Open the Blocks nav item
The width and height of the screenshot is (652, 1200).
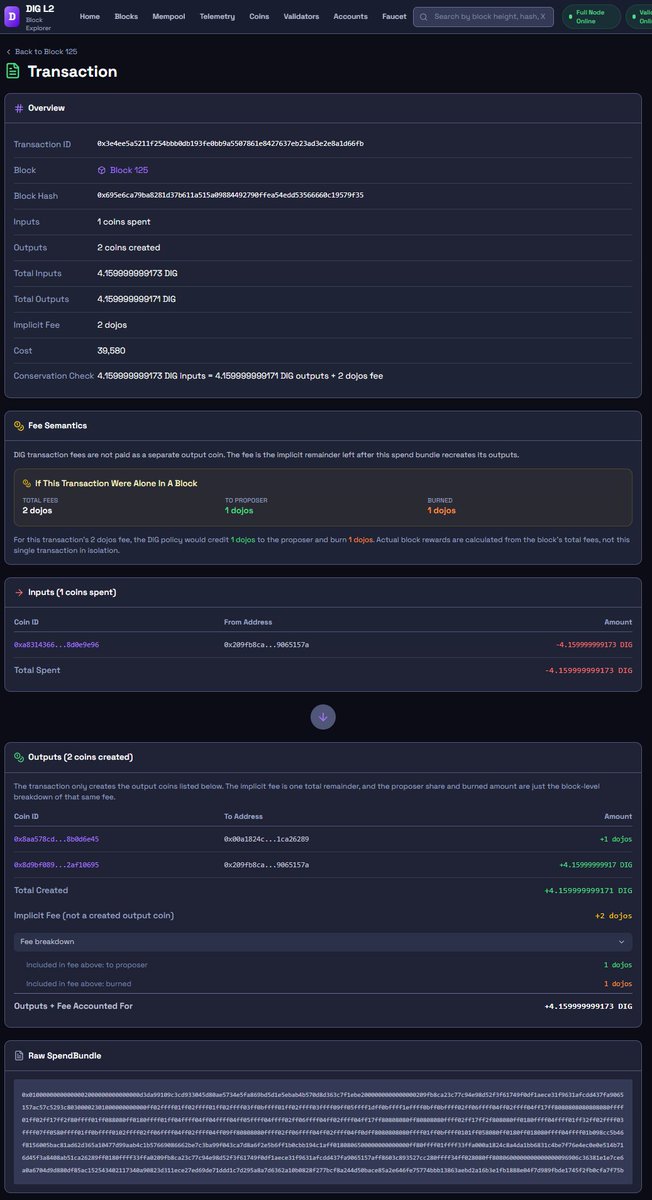tap(126, 17)
